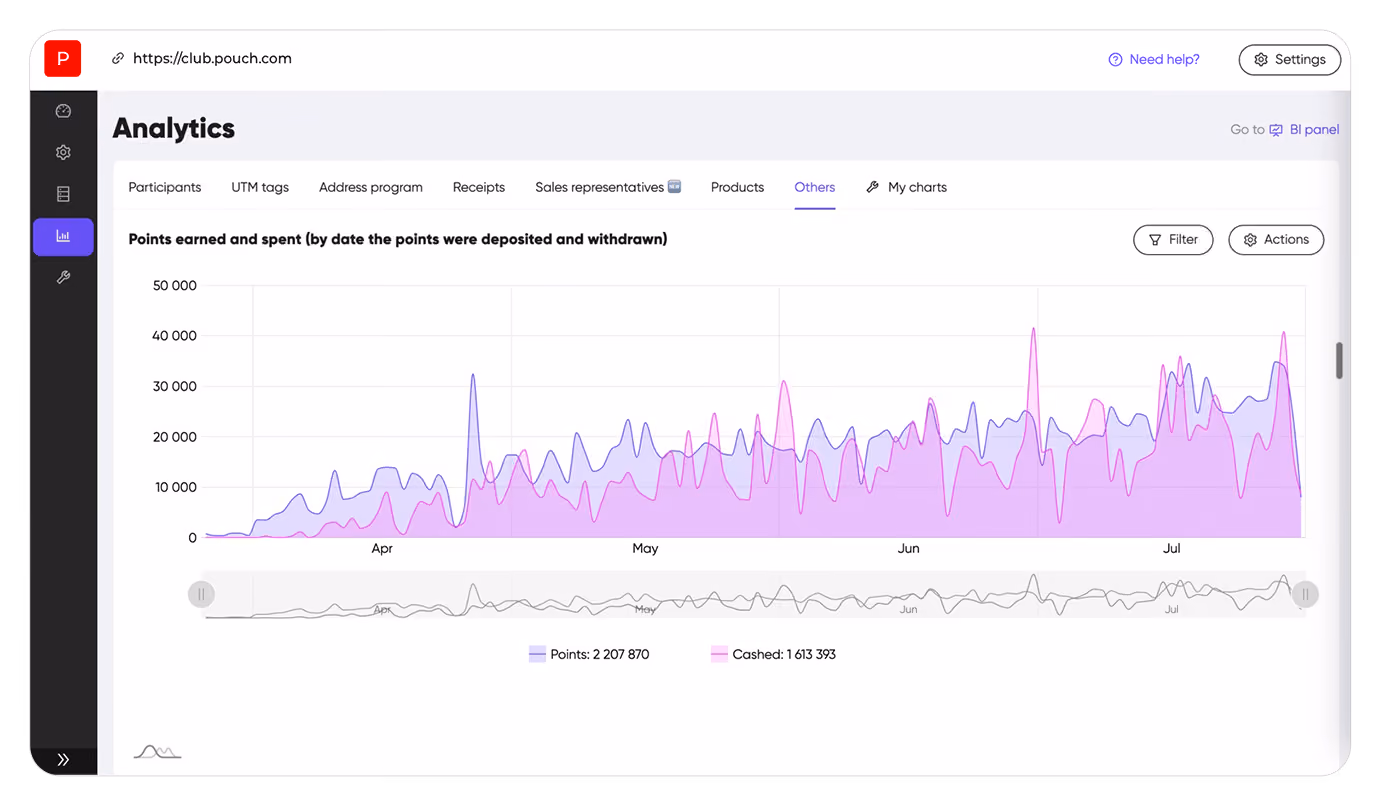Switch to the UTM tags tab
This screenshot has height=810, width=1380.
pos(260,187)
